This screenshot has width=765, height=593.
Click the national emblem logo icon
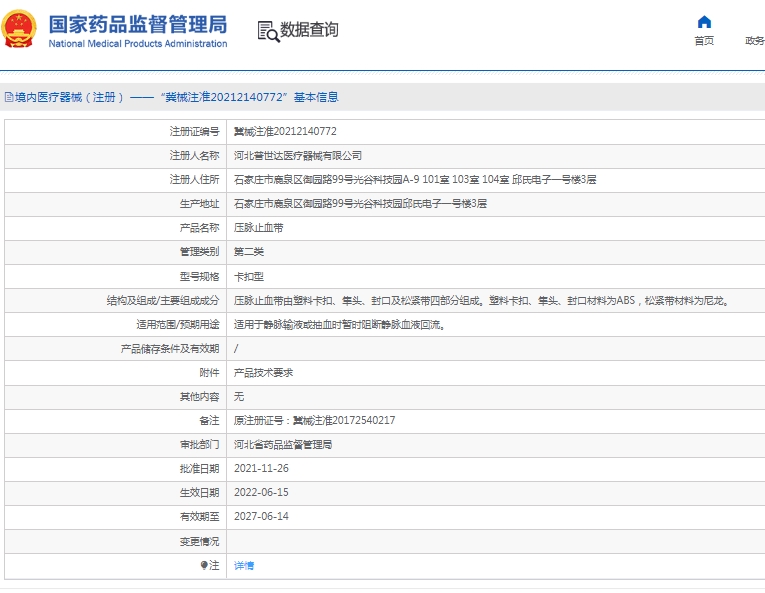(22, 30)
